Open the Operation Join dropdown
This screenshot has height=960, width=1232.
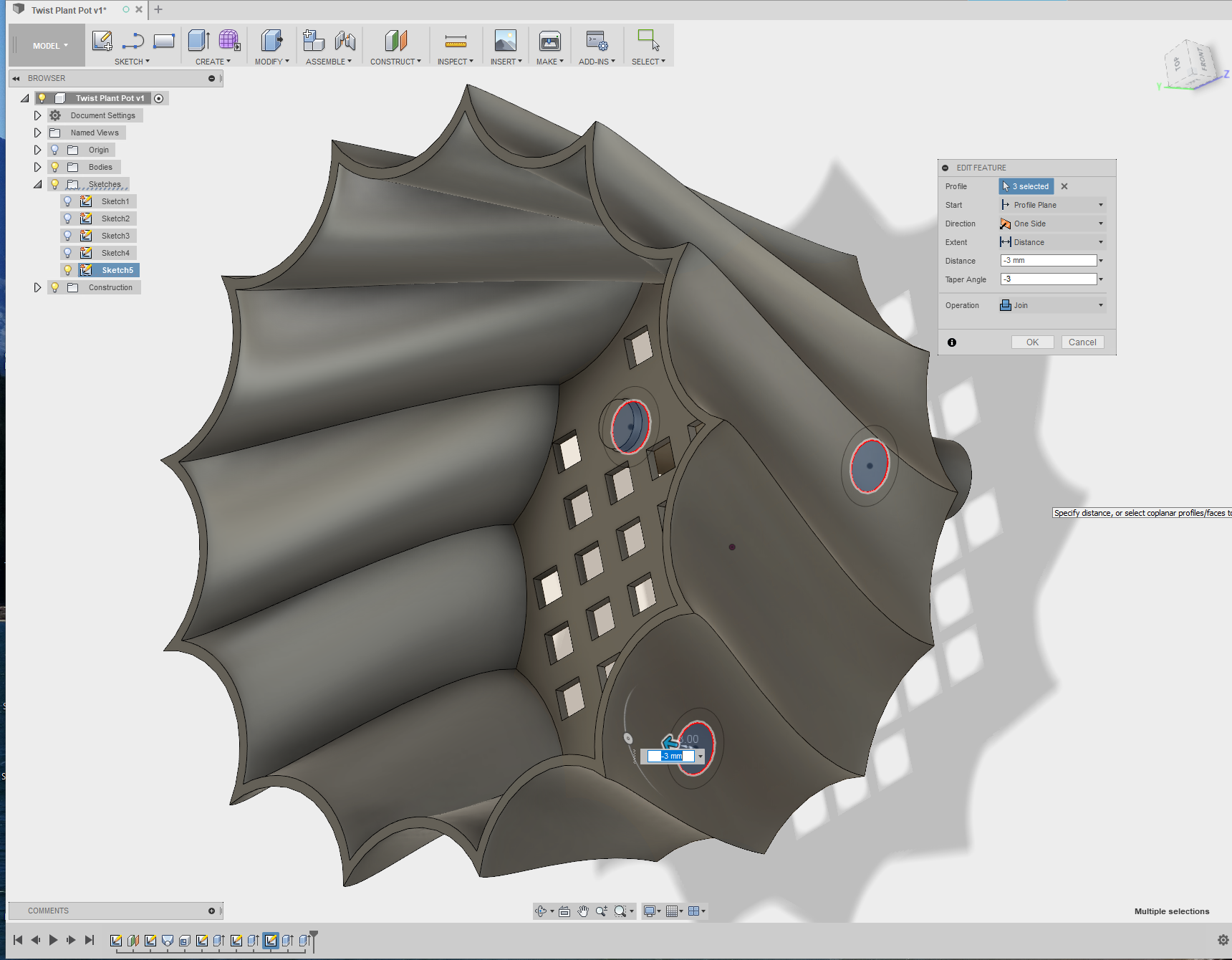tap(1052, 305)
